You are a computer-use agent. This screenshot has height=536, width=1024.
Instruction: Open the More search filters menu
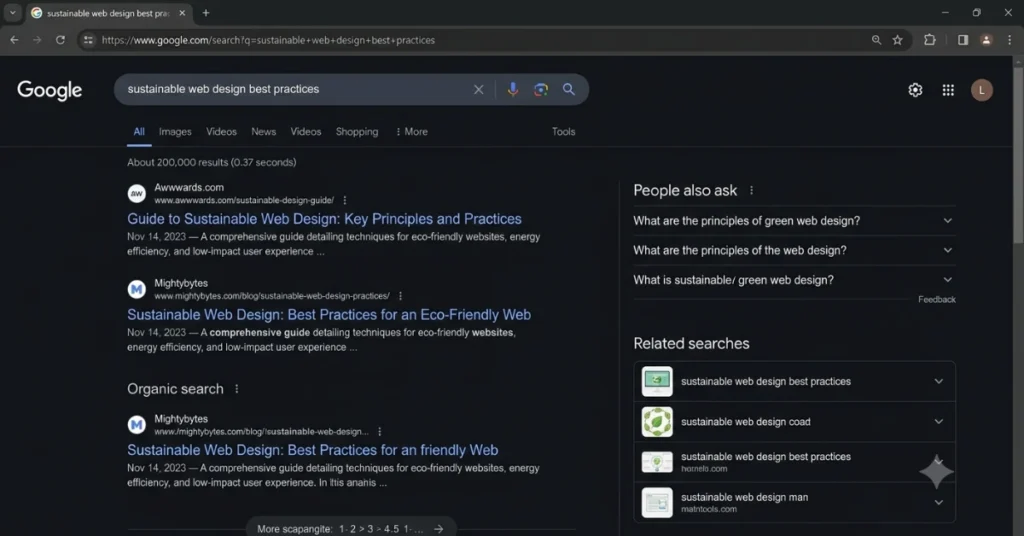click(411, 131)
